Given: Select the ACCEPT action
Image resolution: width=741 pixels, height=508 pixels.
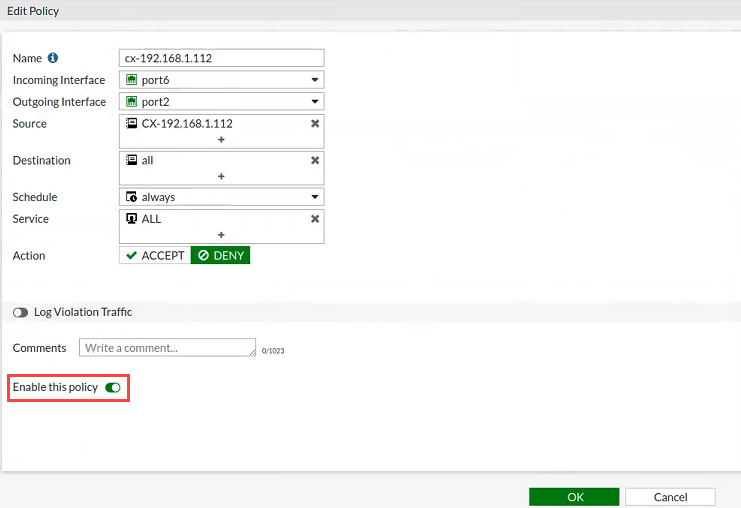Looking at the screenshot, I should (155, 255).
